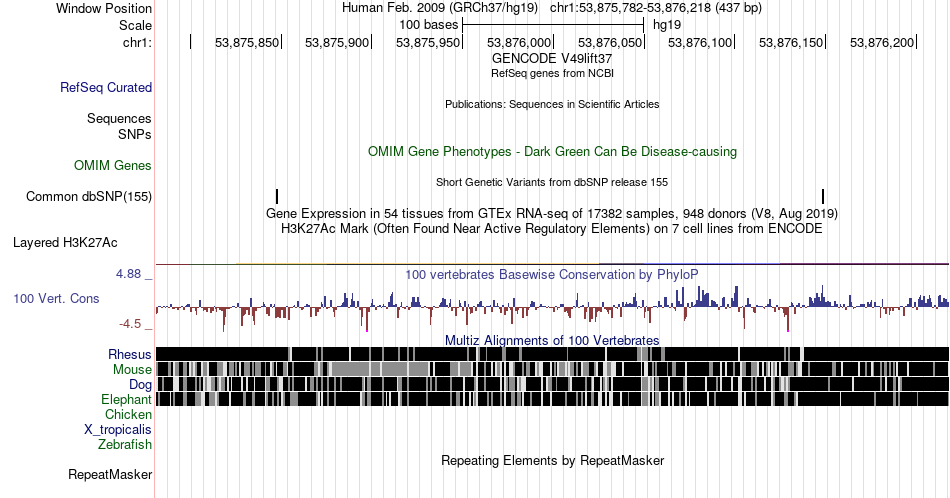Click 100 vertebrates Basewise Conservation title
950x498 pixels.
point(552,275)
